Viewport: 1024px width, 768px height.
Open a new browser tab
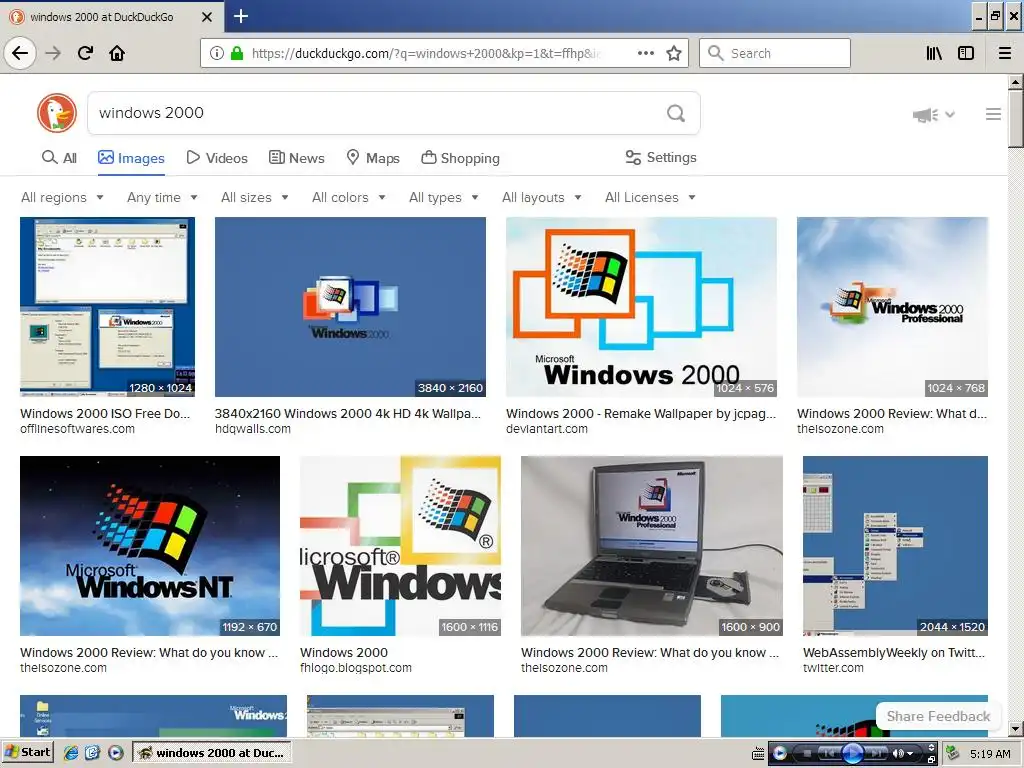(x=240, y=16)
